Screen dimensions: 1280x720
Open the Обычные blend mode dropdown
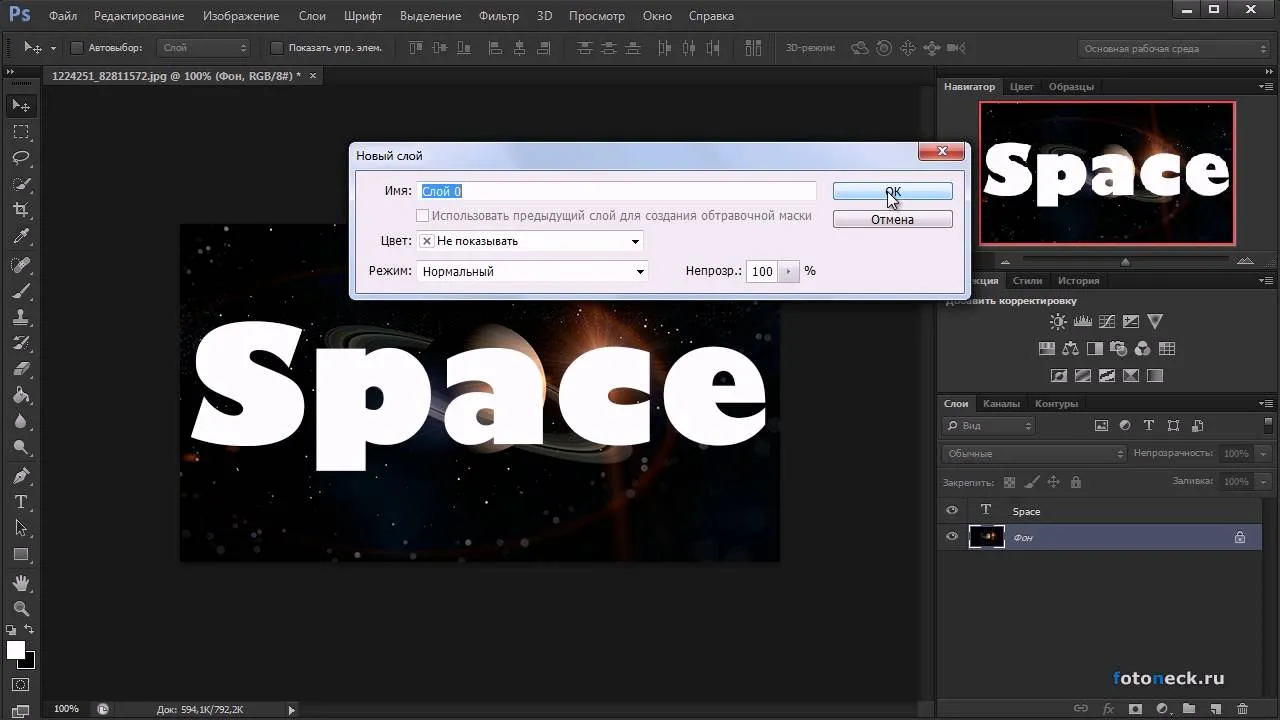[x=1035, y=453]
